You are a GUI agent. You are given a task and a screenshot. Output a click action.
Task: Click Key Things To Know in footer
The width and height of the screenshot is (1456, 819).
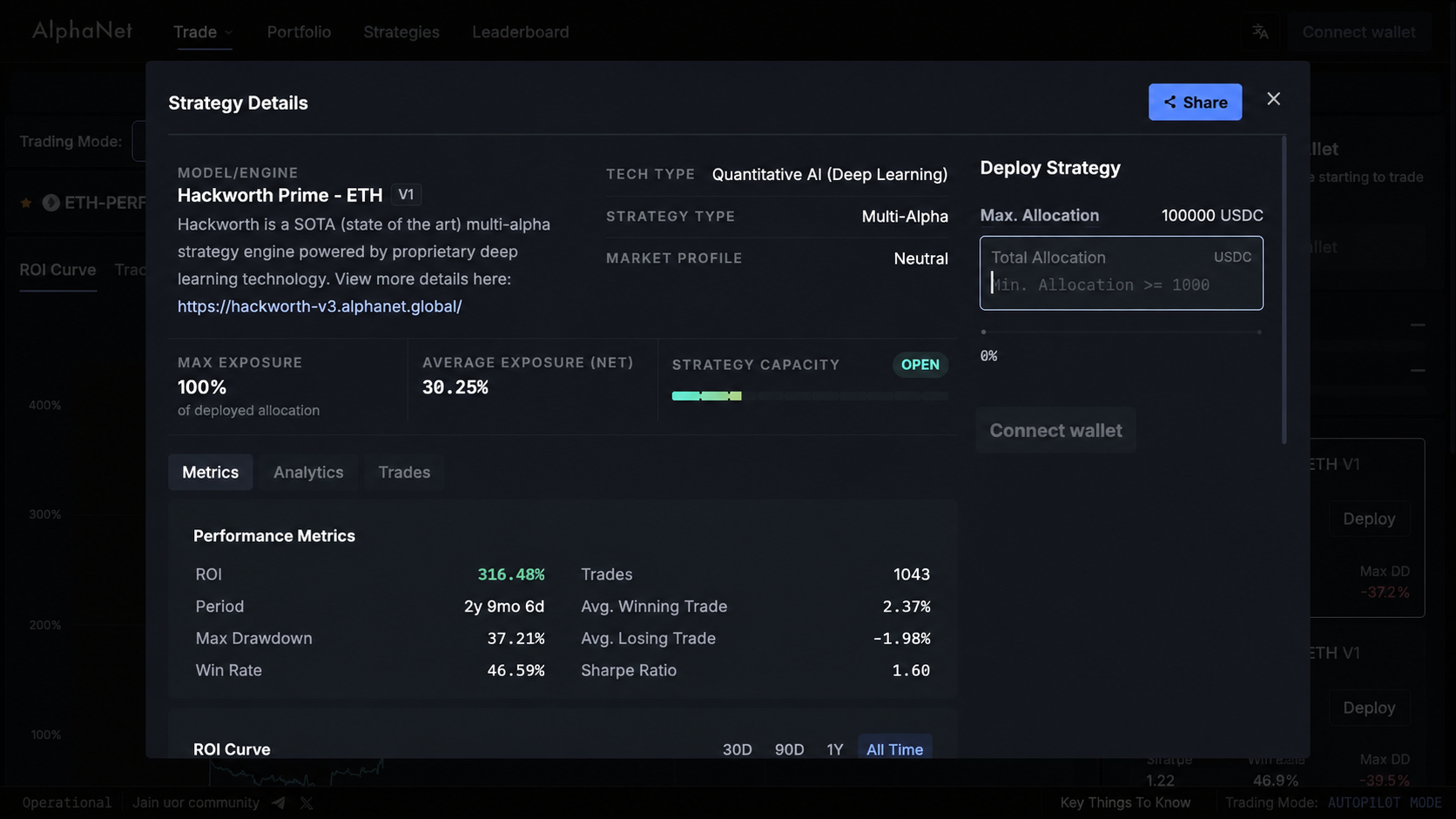pos(1125,802)
